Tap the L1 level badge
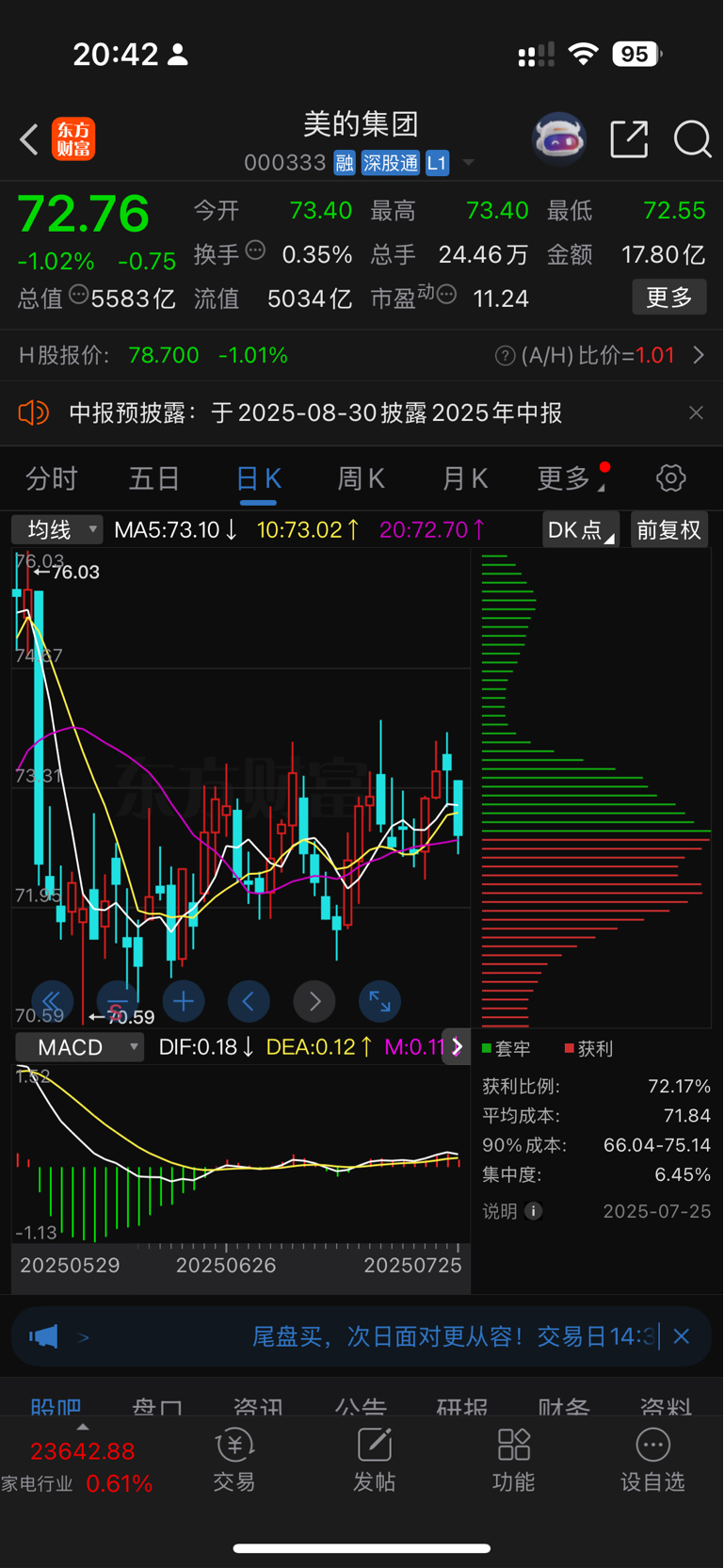The height and width of the screenshot is (1568, 724). tap(437, 163)
